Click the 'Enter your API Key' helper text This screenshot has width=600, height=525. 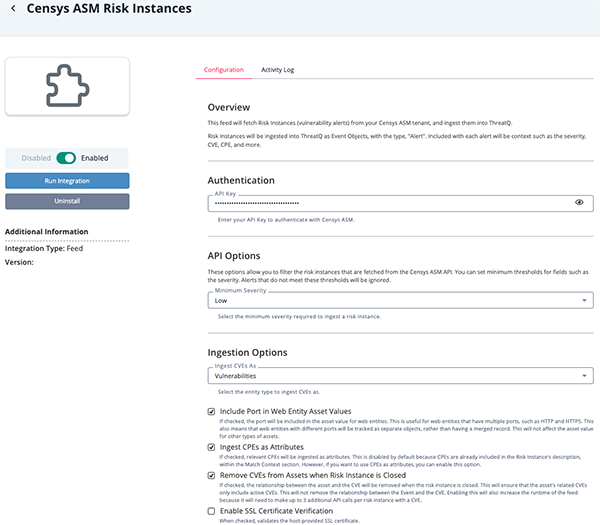(286, 220)
